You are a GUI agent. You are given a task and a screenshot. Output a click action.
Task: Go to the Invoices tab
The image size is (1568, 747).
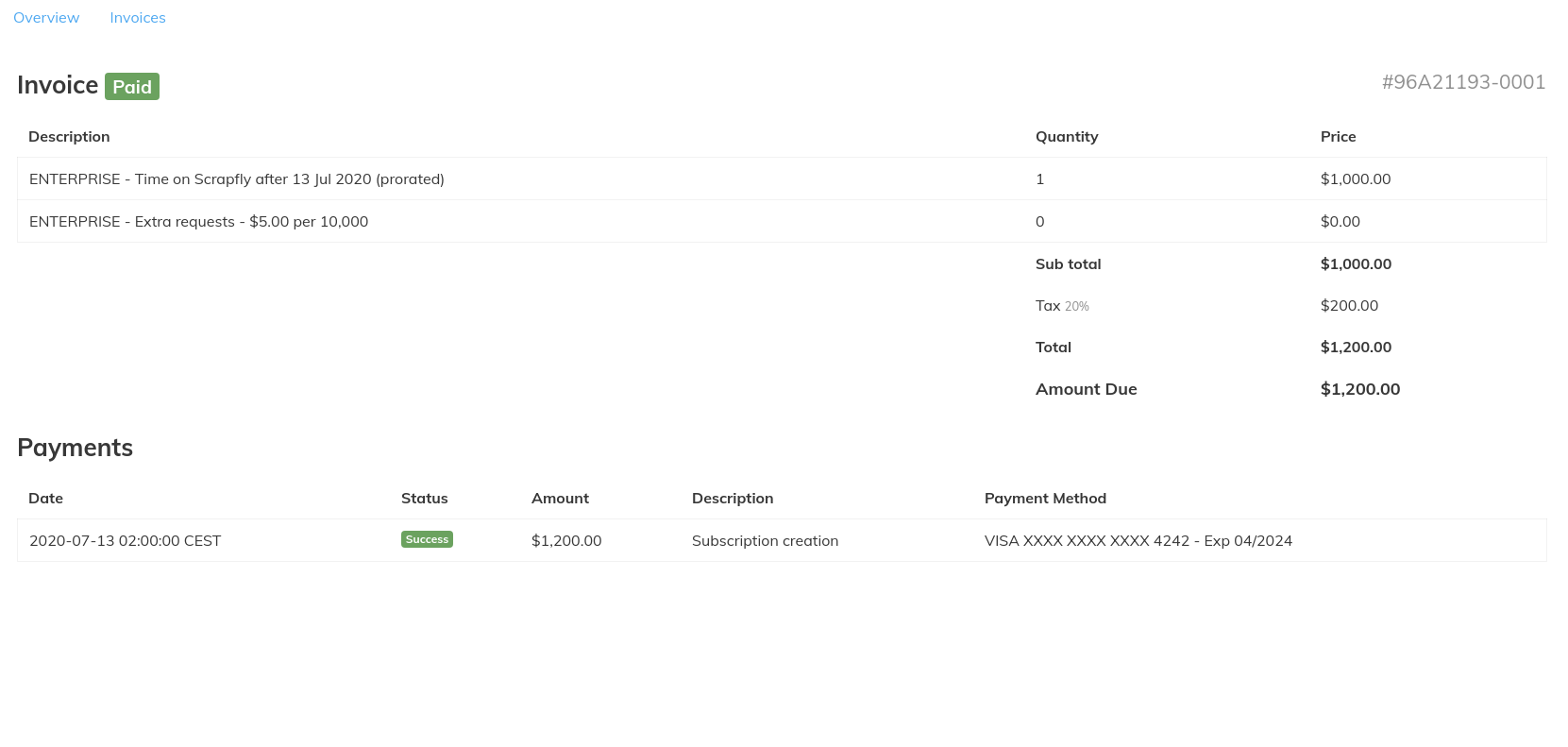(137, 18)
